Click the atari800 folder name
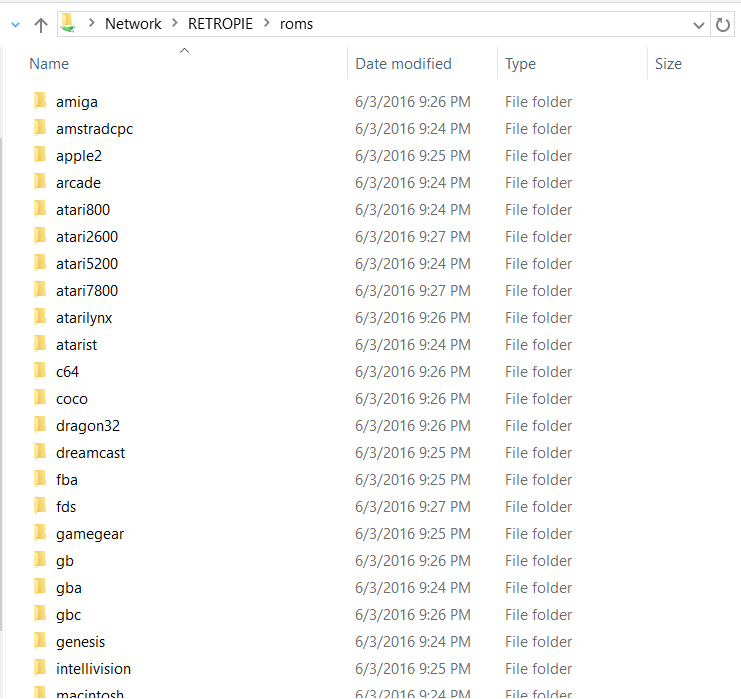741x699 pixels. coord(83,210)
